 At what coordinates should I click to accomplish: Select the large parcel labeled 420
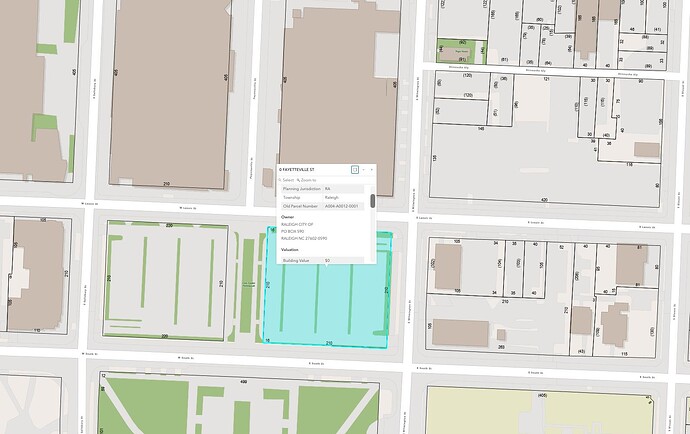546,163
